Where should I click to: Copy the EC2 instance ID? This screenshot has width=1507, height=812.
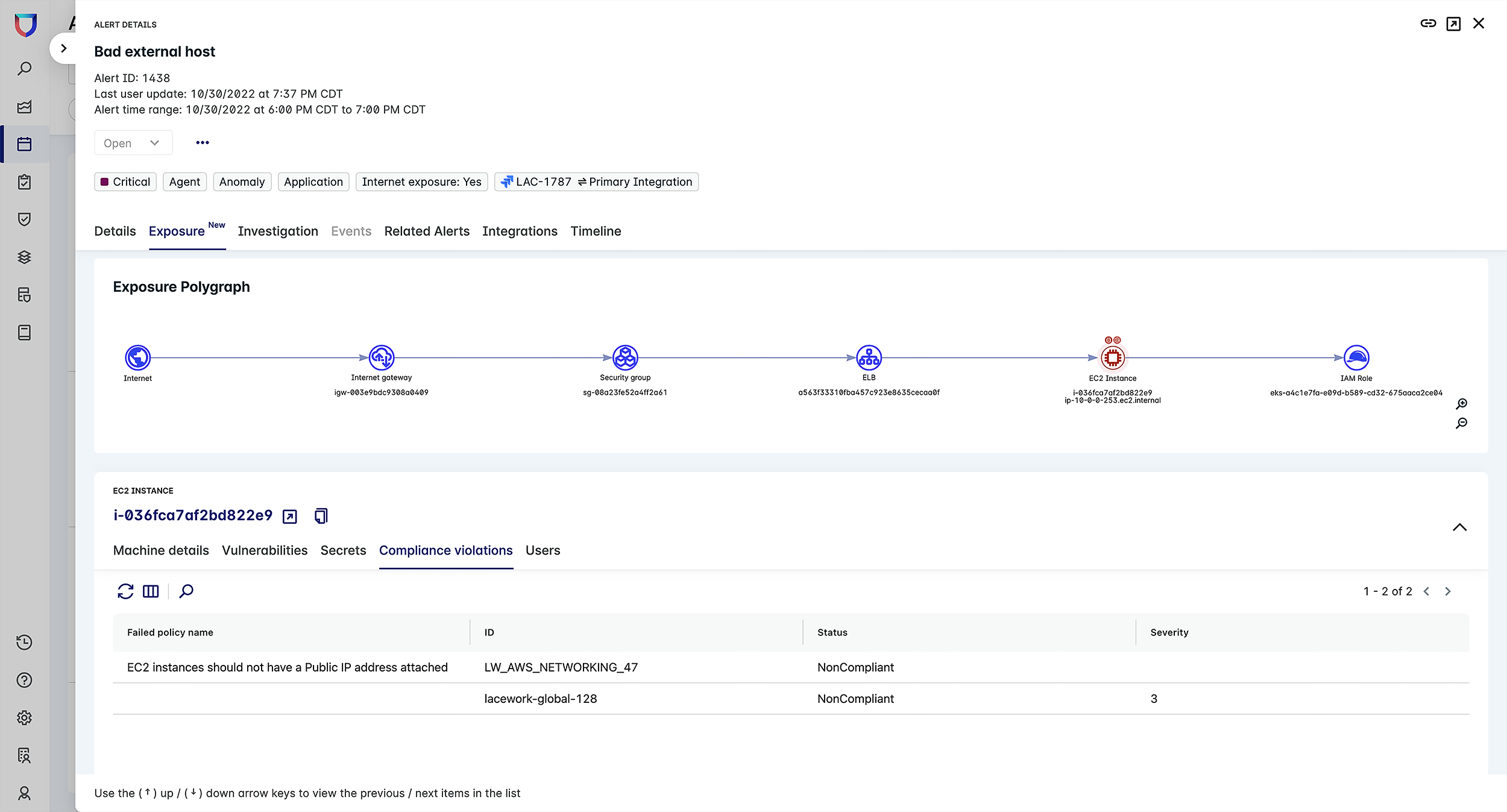click(321, 516)
